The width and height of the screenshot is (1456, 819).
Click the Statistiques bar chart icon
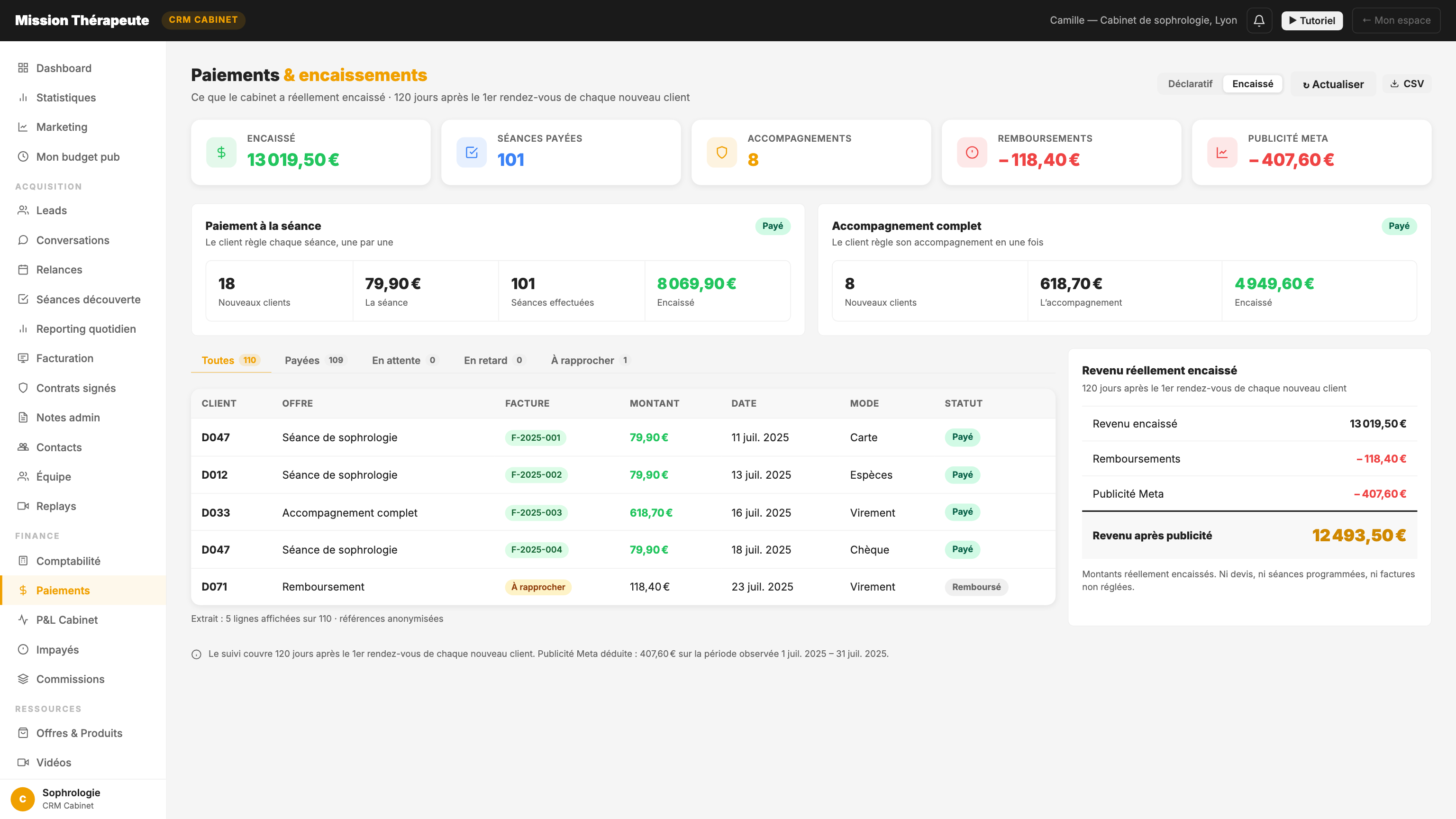point(23,97)
